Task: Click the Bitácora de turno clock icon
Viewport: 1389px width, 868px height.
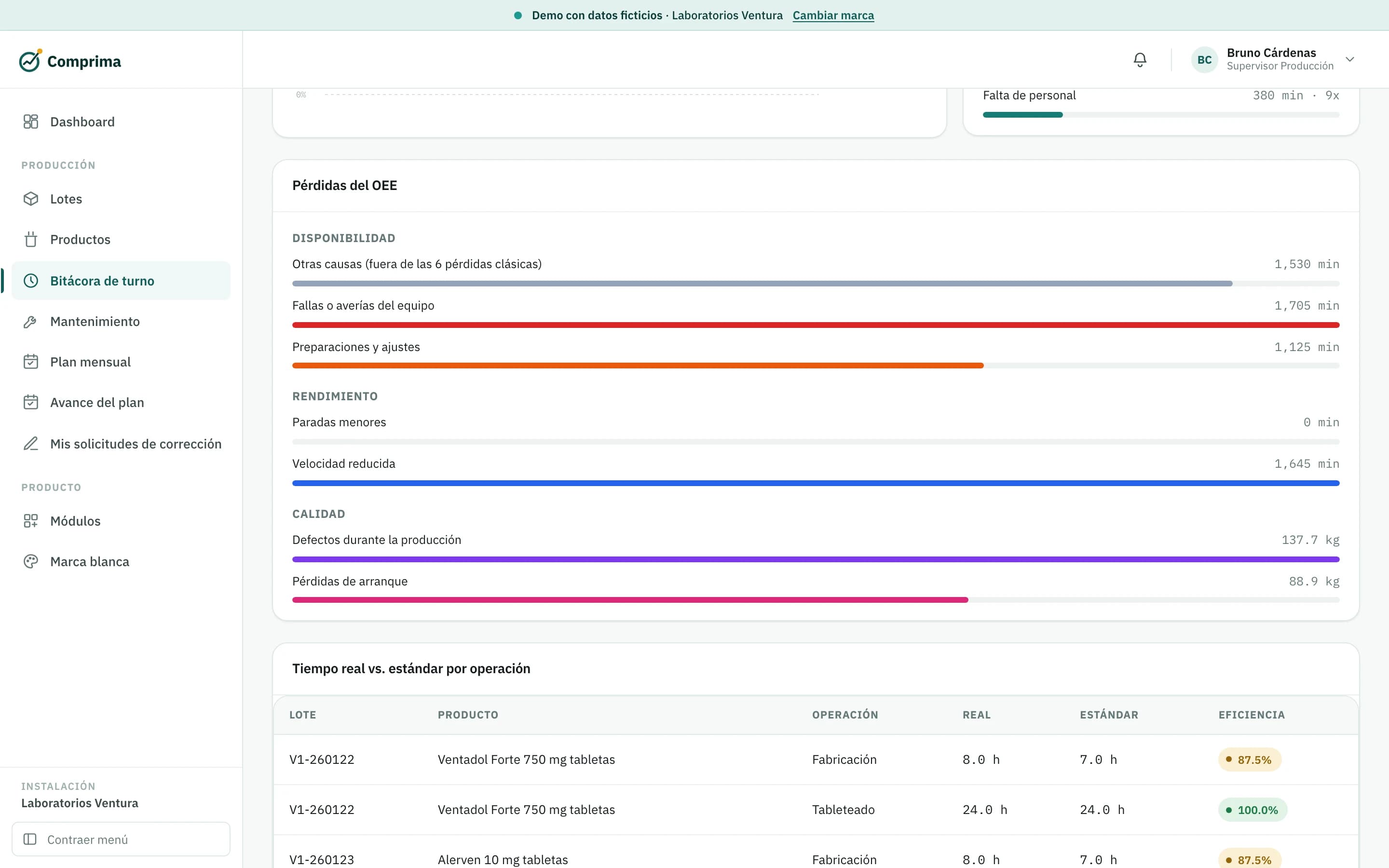Action: point(31,281)
